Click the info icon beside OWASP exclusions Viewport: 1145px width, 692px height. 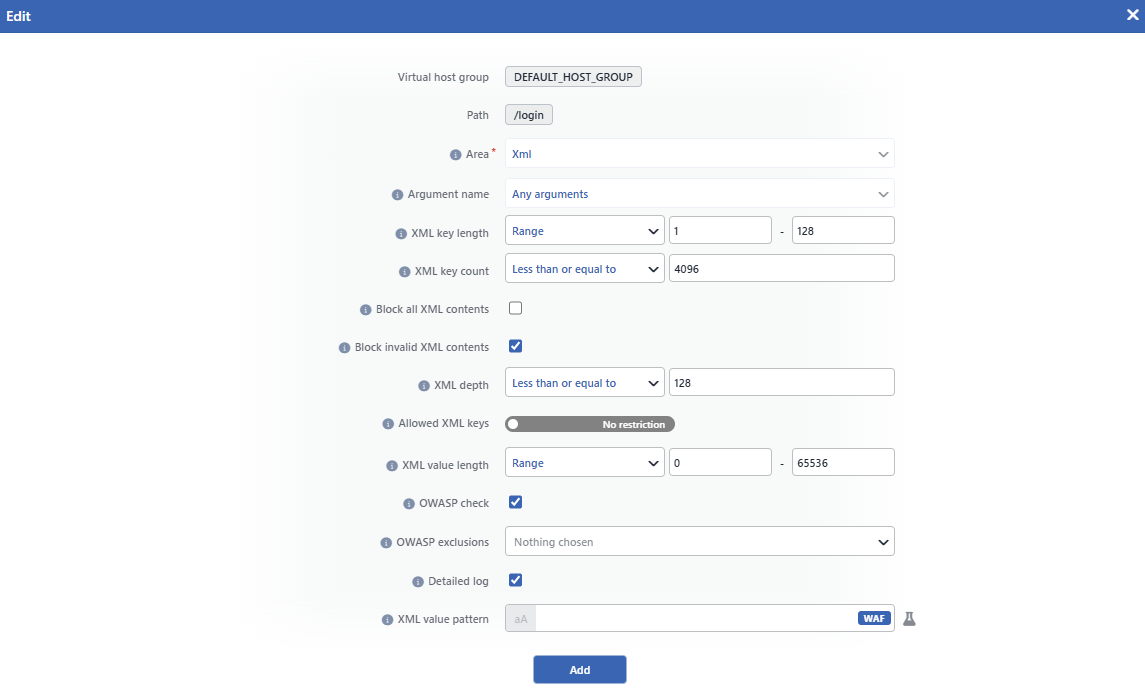[386, 543]
